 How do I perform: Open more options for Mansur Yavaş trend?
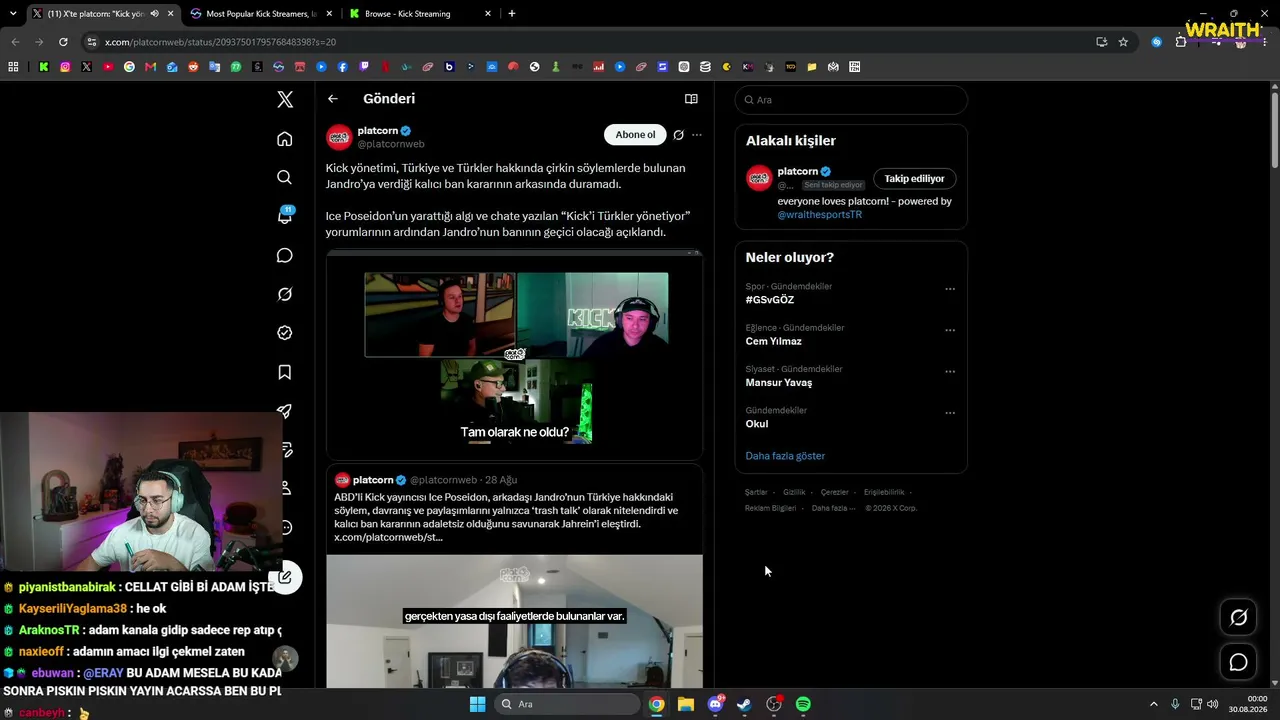[950, 371]
